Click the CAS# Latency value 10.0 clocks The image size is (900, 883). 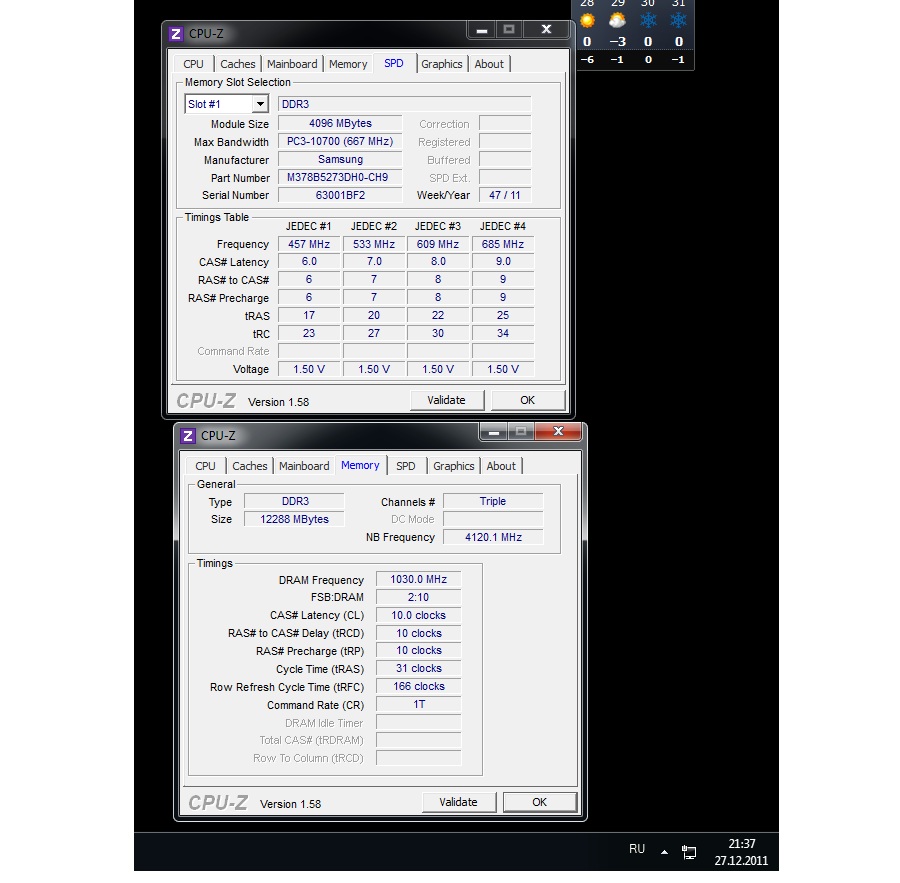click(418, 615)
